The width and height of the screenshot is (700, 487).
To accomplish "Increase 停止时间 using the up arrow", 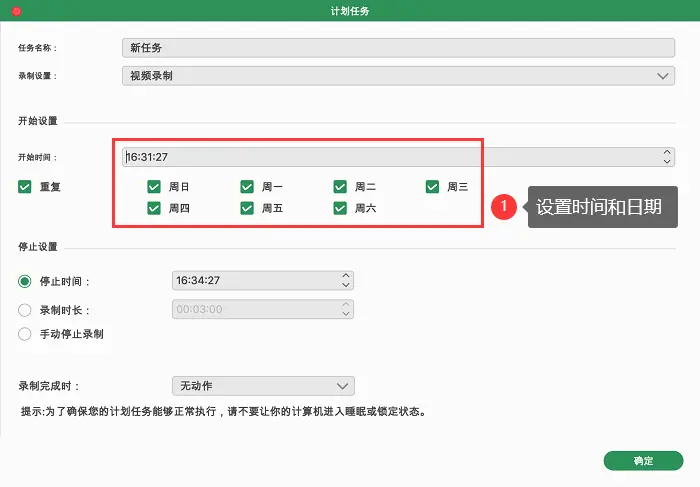I will [x=346, y=276].
